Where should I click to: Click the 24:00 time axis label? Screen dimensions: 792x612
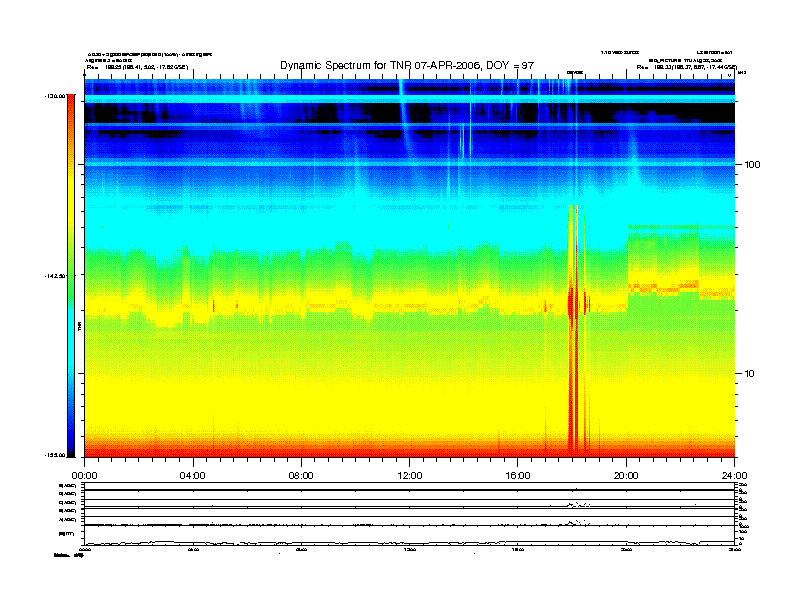[734, 476]
